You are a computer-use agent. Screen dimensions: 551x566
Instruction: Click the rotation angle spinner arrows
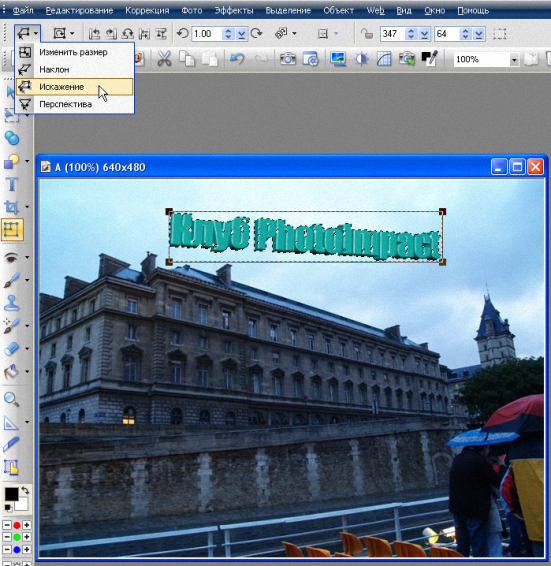click(x=228, y=34)
